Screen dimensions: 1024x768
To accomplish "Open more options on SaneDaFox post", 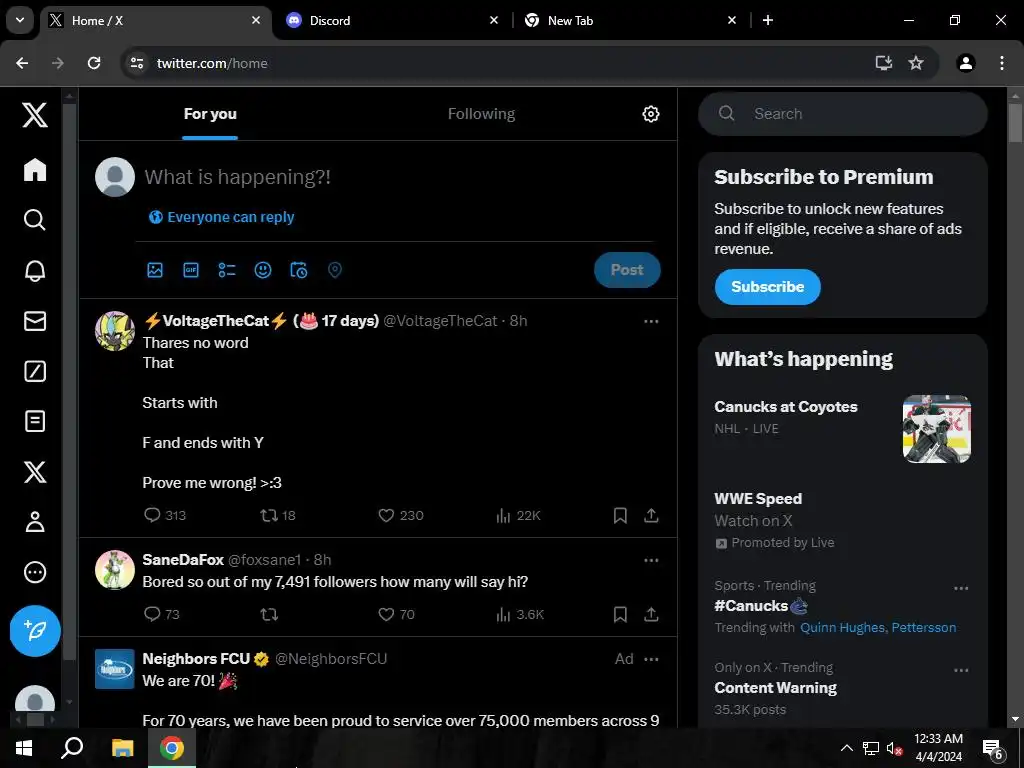I will coord(651,560).
